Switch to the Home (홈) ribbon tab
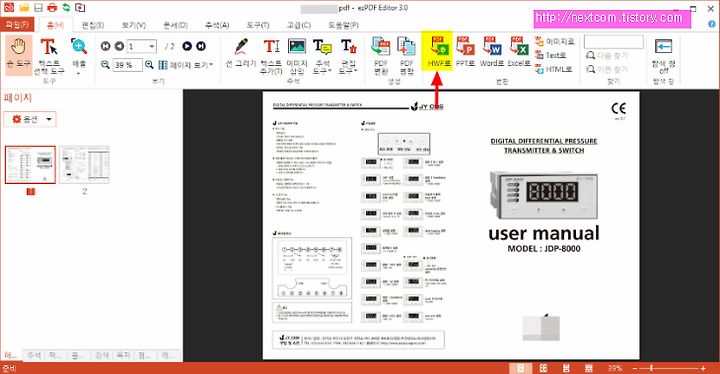Screen dimensions: 720x374 point(56,24)
